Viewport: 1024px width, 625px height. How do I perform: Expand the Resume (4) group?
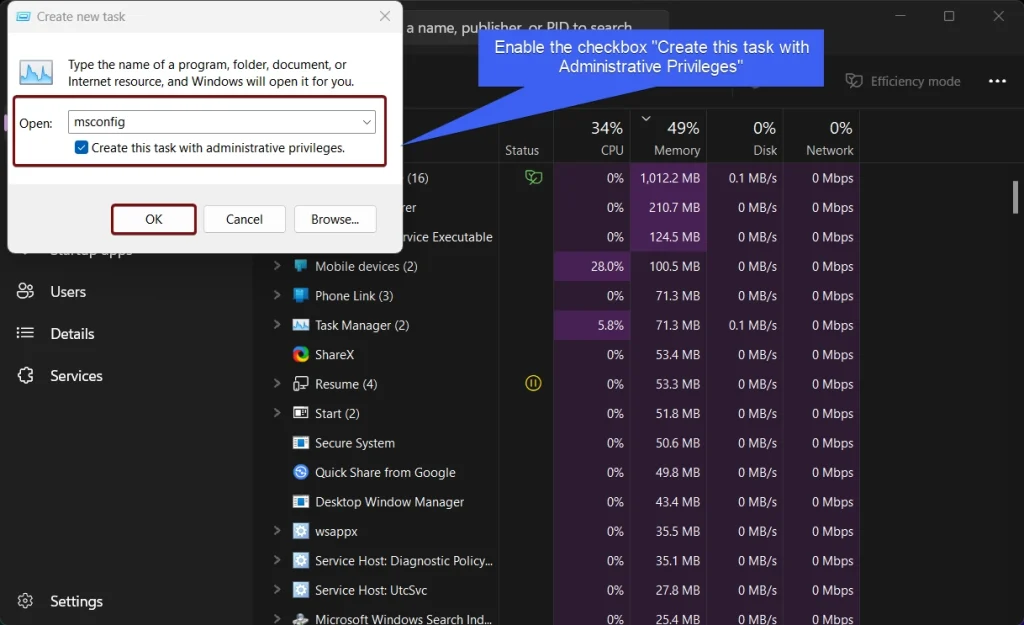277,383
